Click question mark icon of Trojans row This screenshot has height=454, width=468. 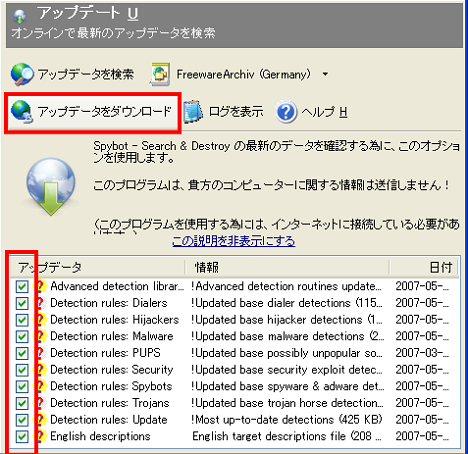[x=40, y=403]
